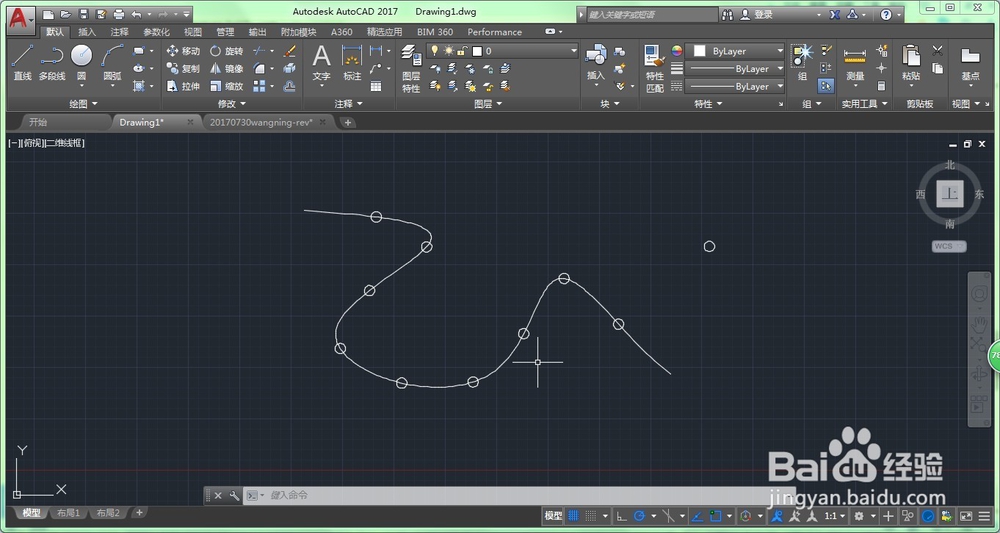The width and height of the screenshot is (1000, 533).
Task: Click the 复制 (Copy) tool
Action: click(183, 68)
